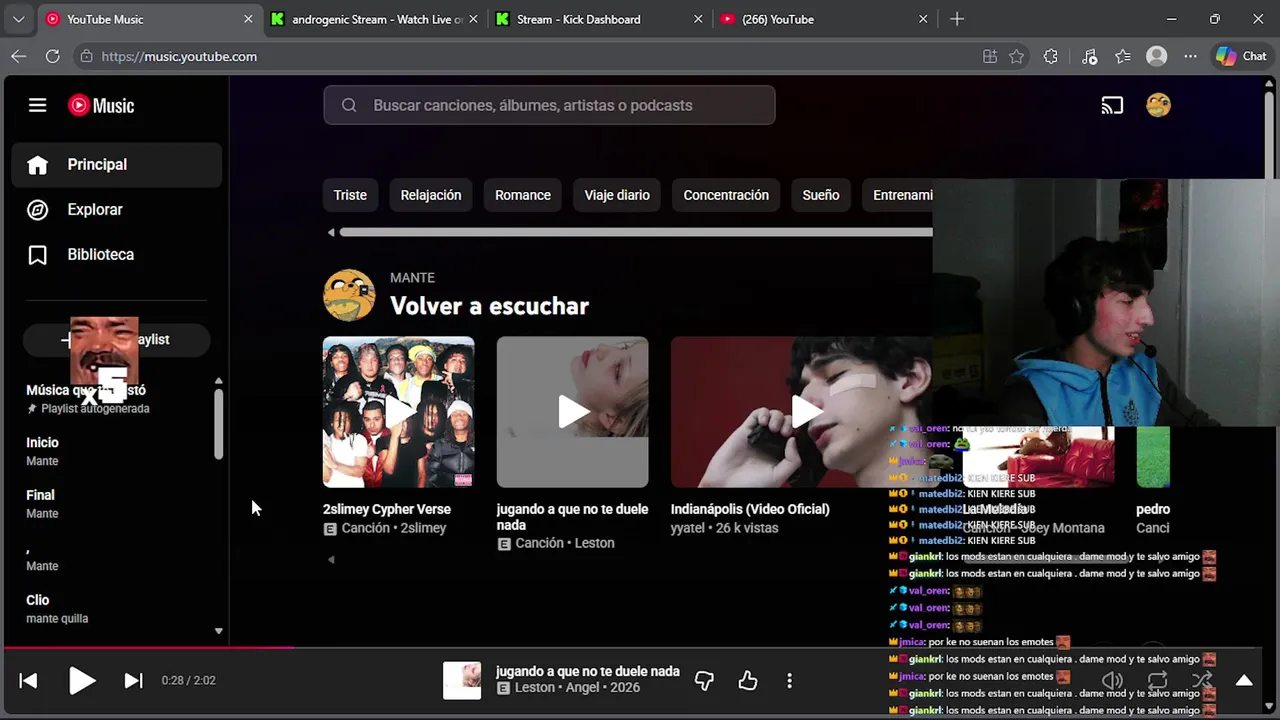1280x720 pixels.
Task: Click the search magnifier icon
Action: point(349,105)
